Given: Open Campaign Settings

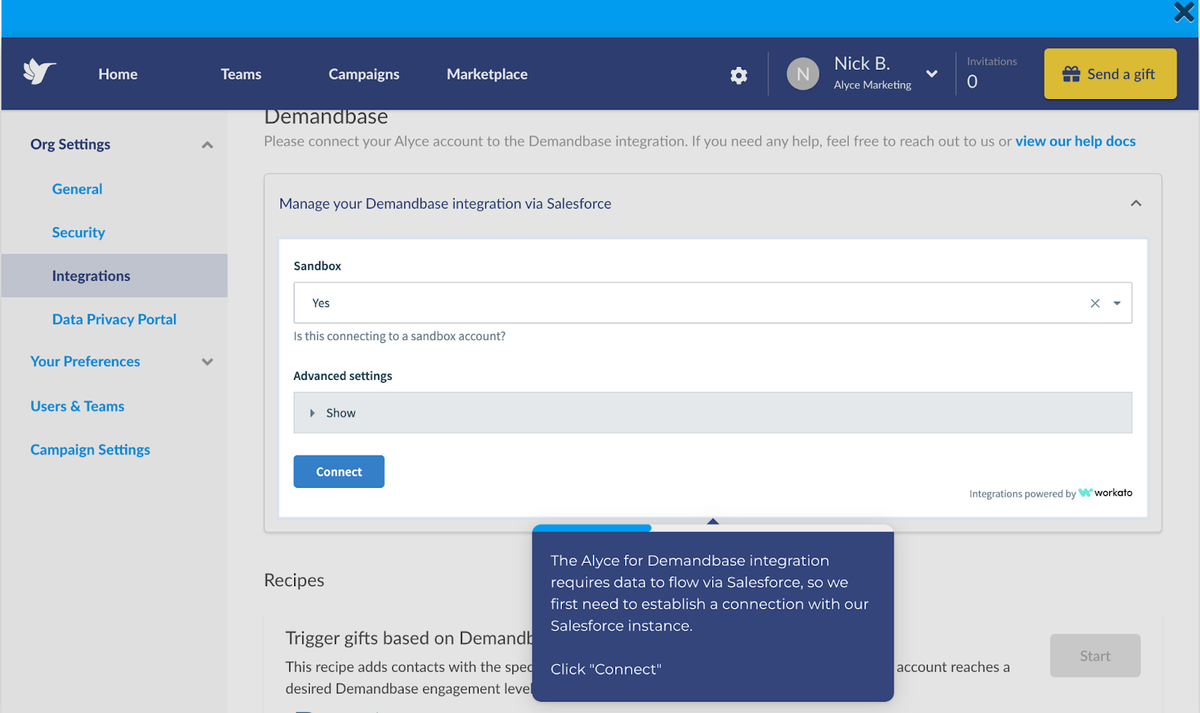Looking at the screenshot, I should [x=90, y=450].
